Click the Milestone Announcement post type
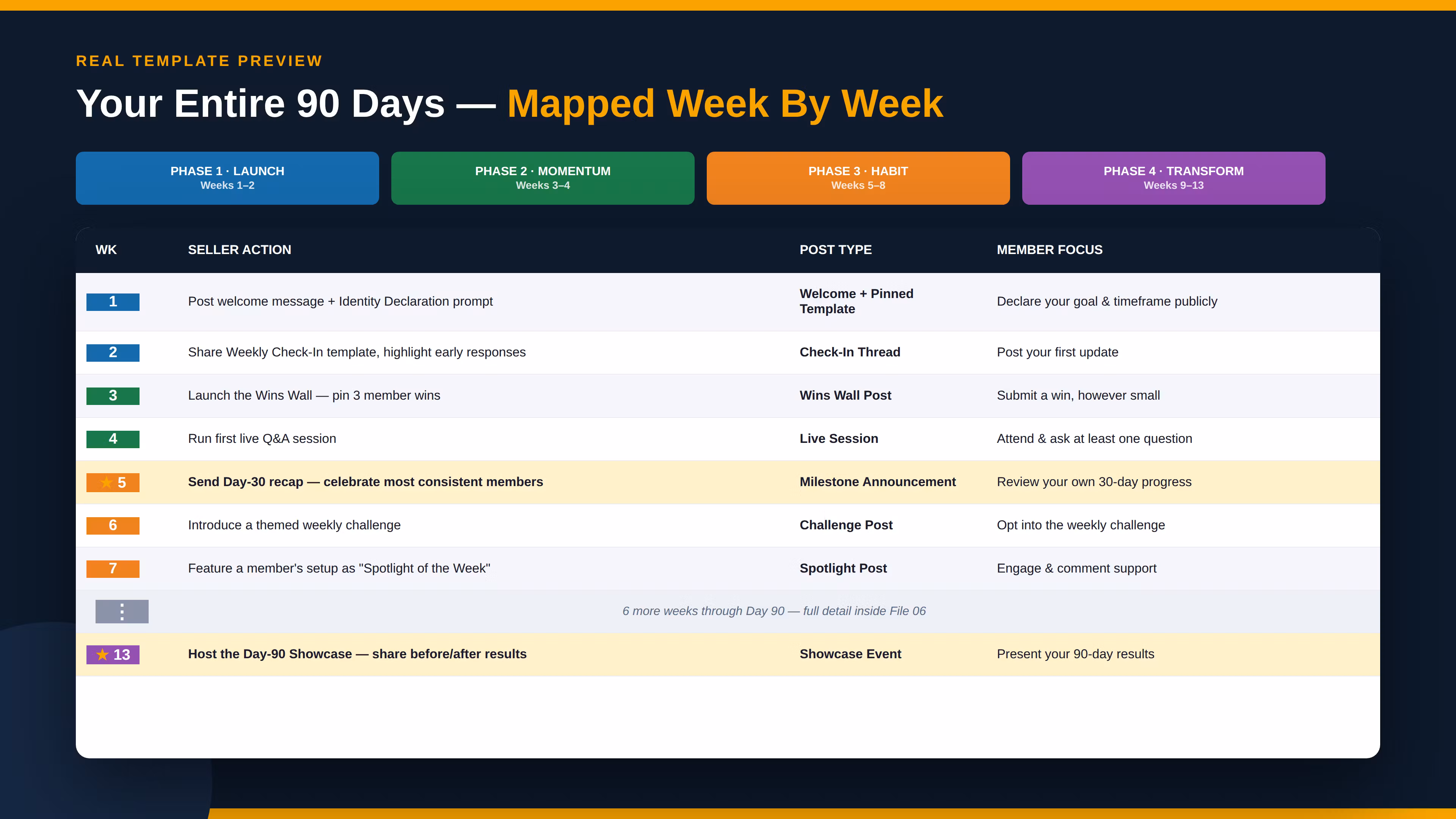 coord(877,482)
